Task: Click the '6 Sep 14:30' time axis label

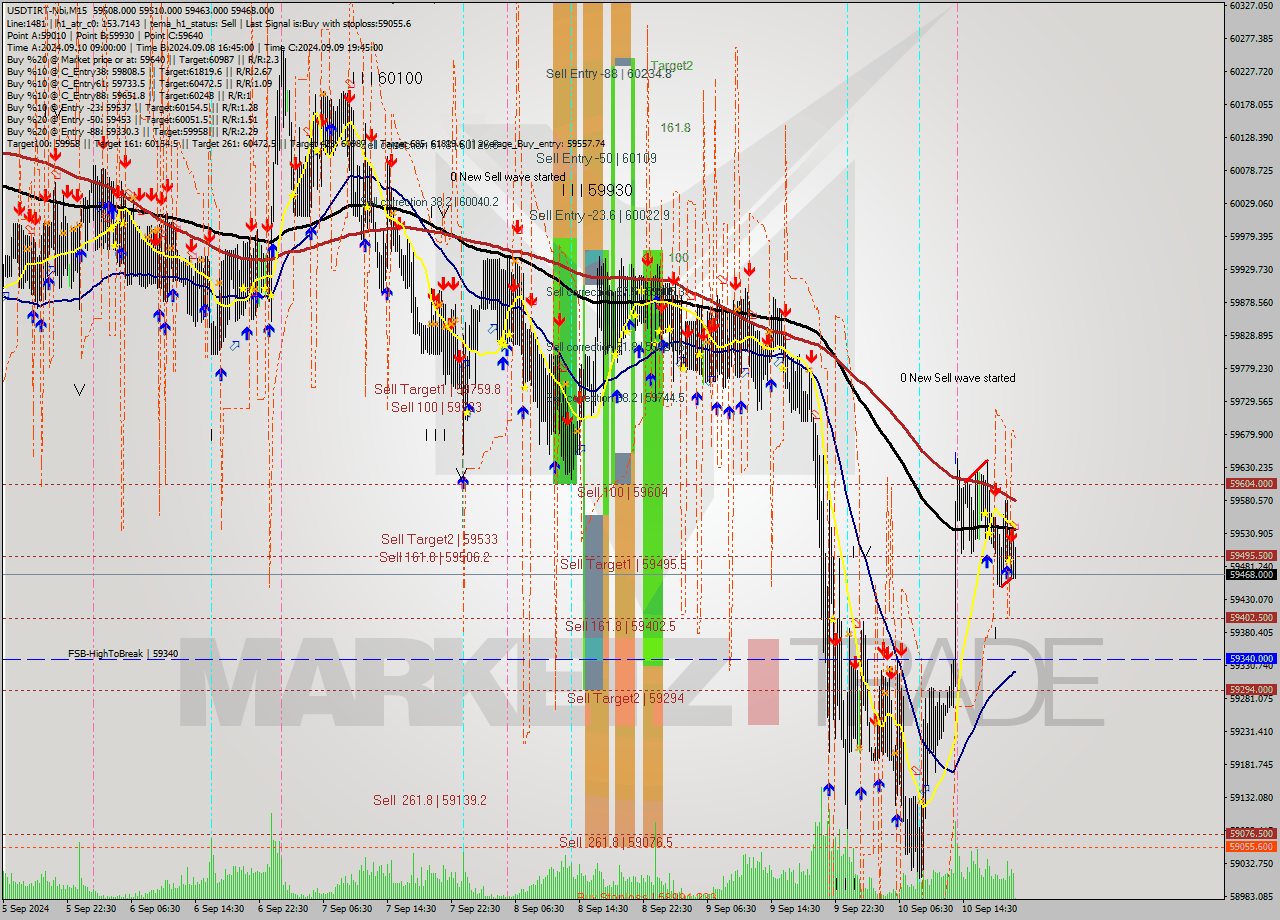Action: [218, 909]
